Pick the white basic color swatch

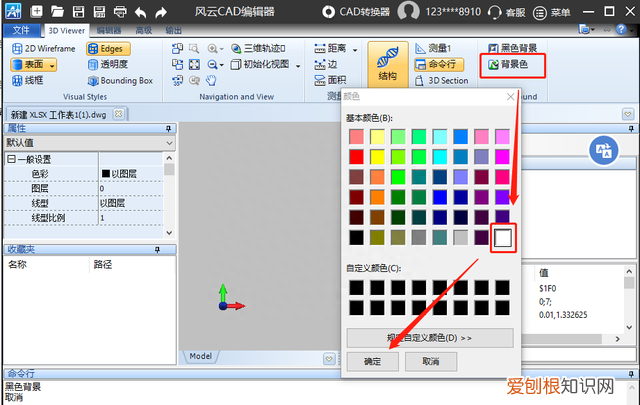pos(503,238)
